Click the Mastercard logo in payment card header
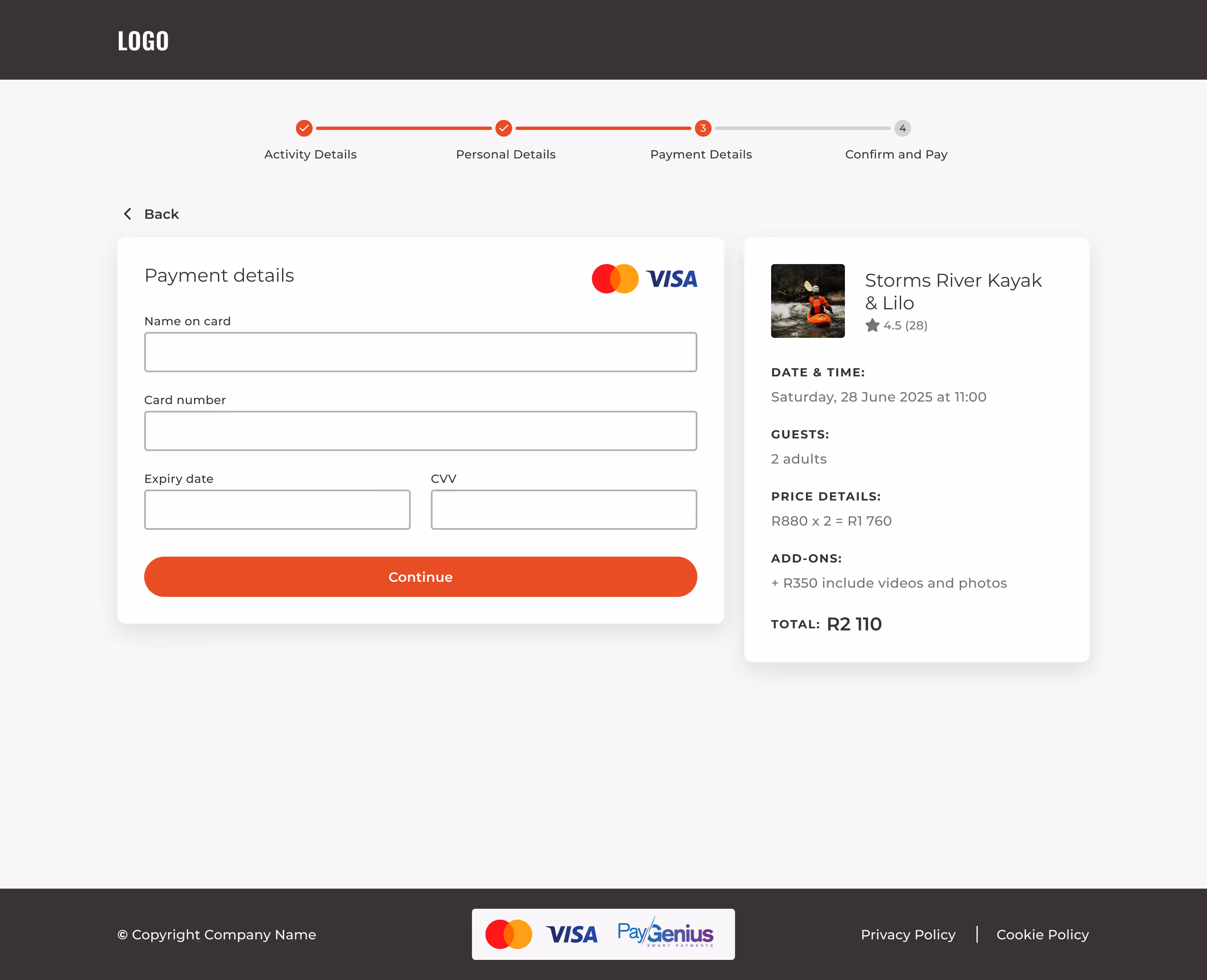 coord(614,279)
